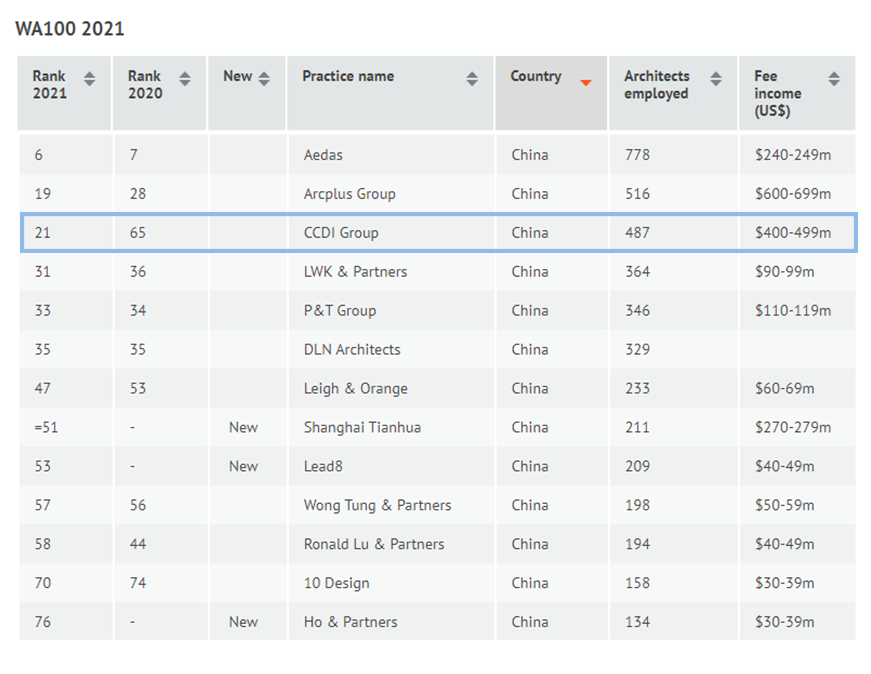The height and width of the screenshot is (674, 871).
Task: Sort by Practice name arrows
Action: point(472,79)
